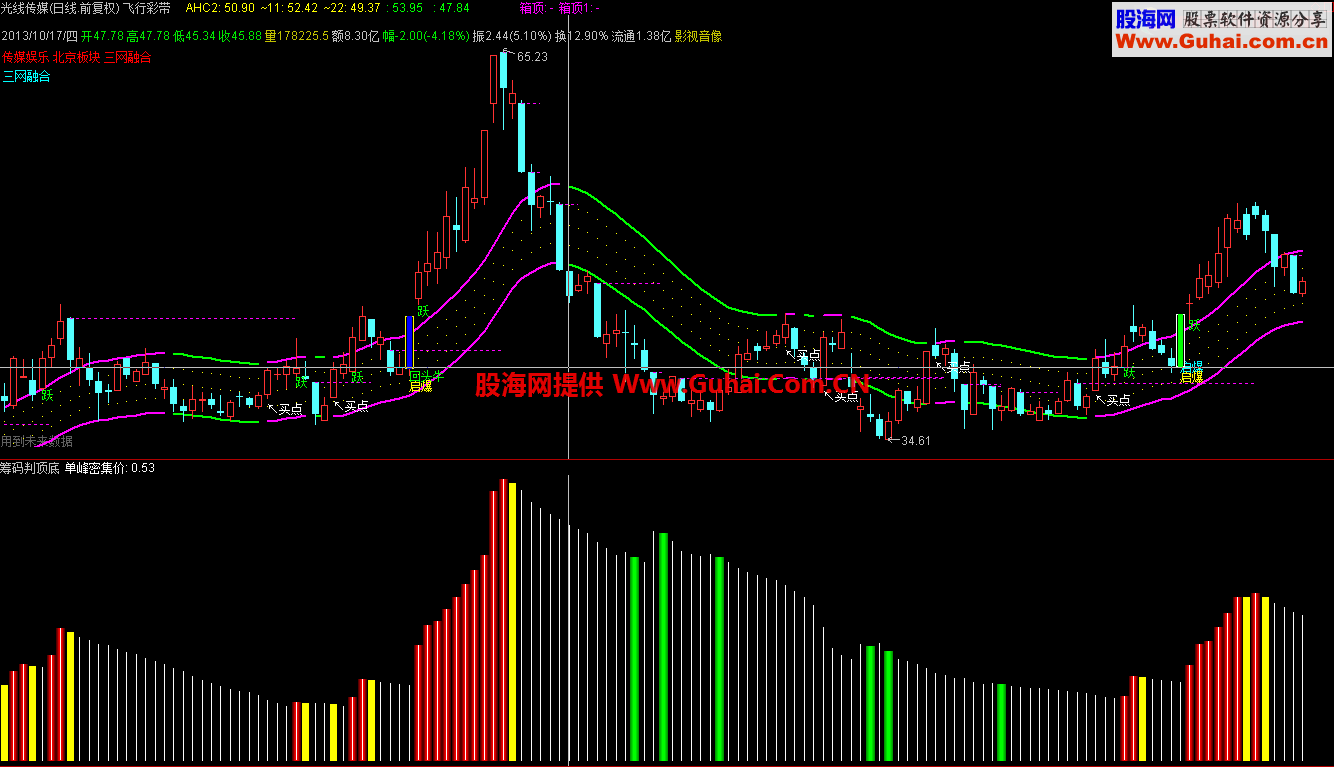Viewport: 1334px width, 767px height.
Task: Select the turnover amount 额8.30亿
Action: [356, 36]
